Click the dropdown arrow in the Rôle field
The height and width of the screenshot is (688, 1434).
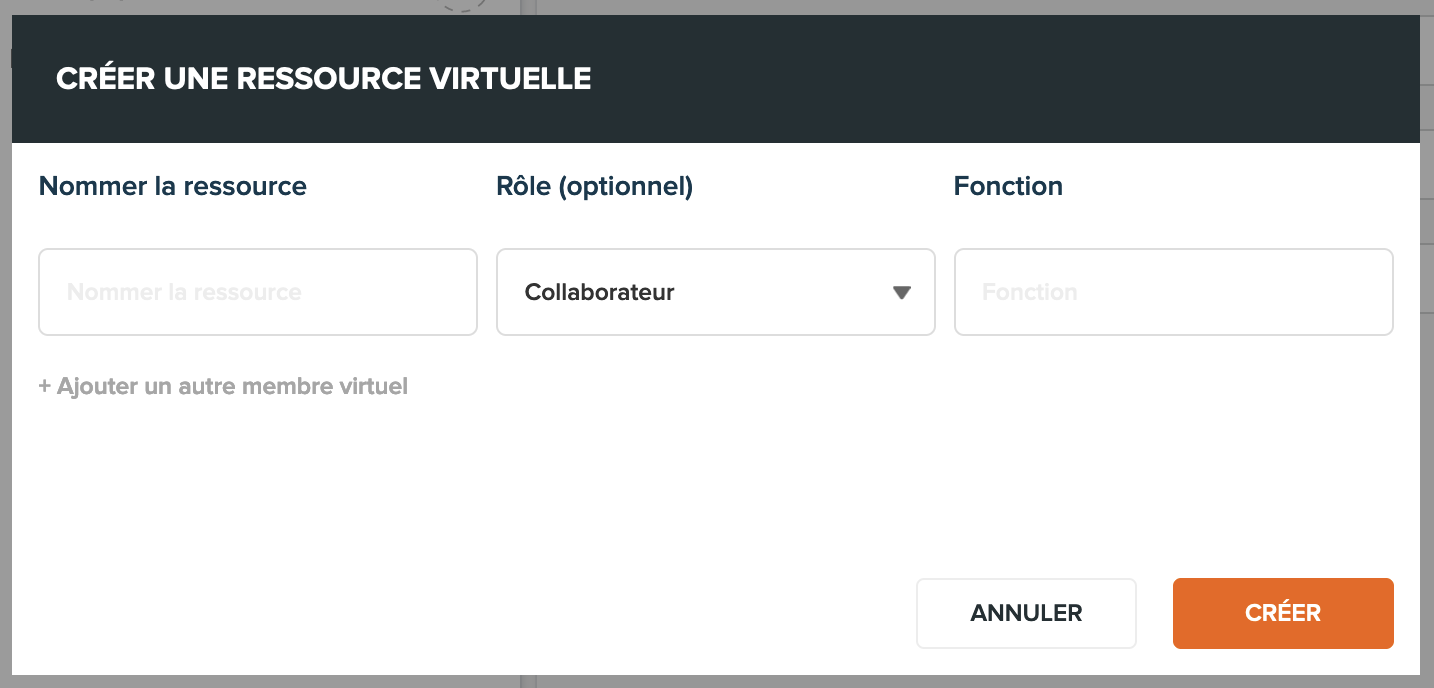(901, 293)
